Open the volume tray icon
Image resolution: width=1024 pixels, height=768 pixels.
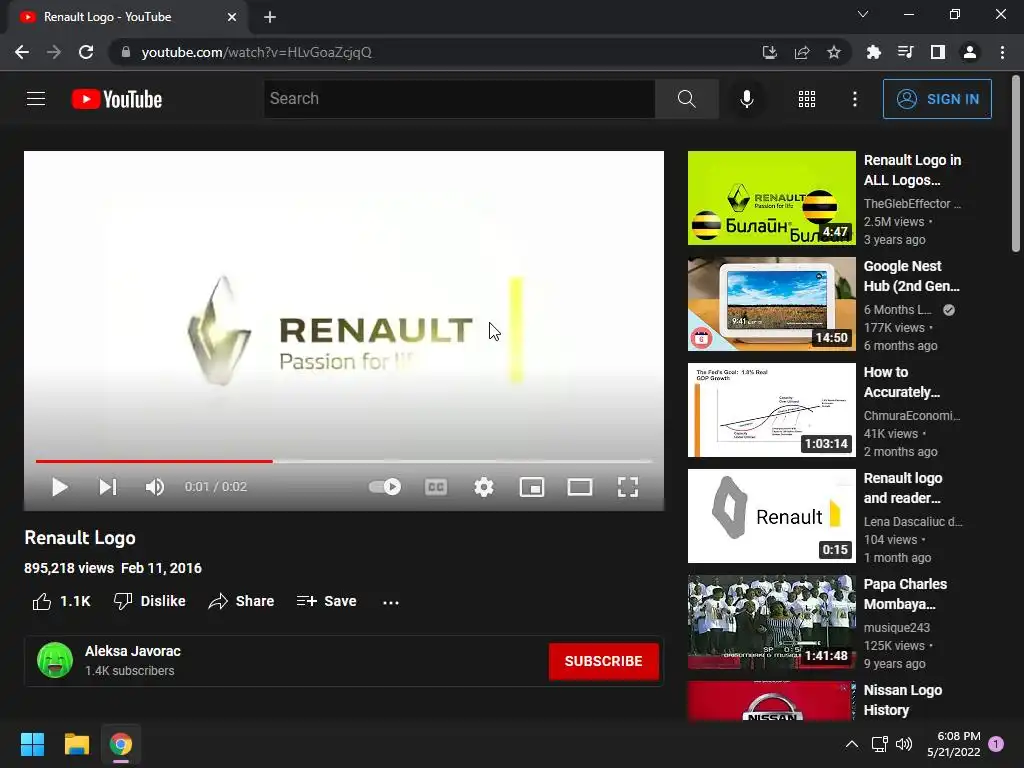click(904, 744)
